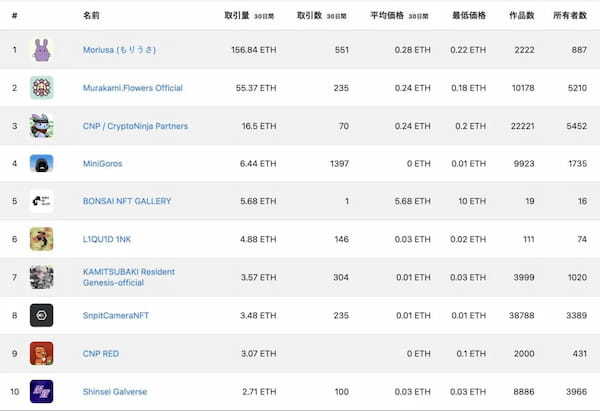Open BONSAI NFT GALLERY link
The height and width of the screenshot is (411, 600).
(127, 201)
